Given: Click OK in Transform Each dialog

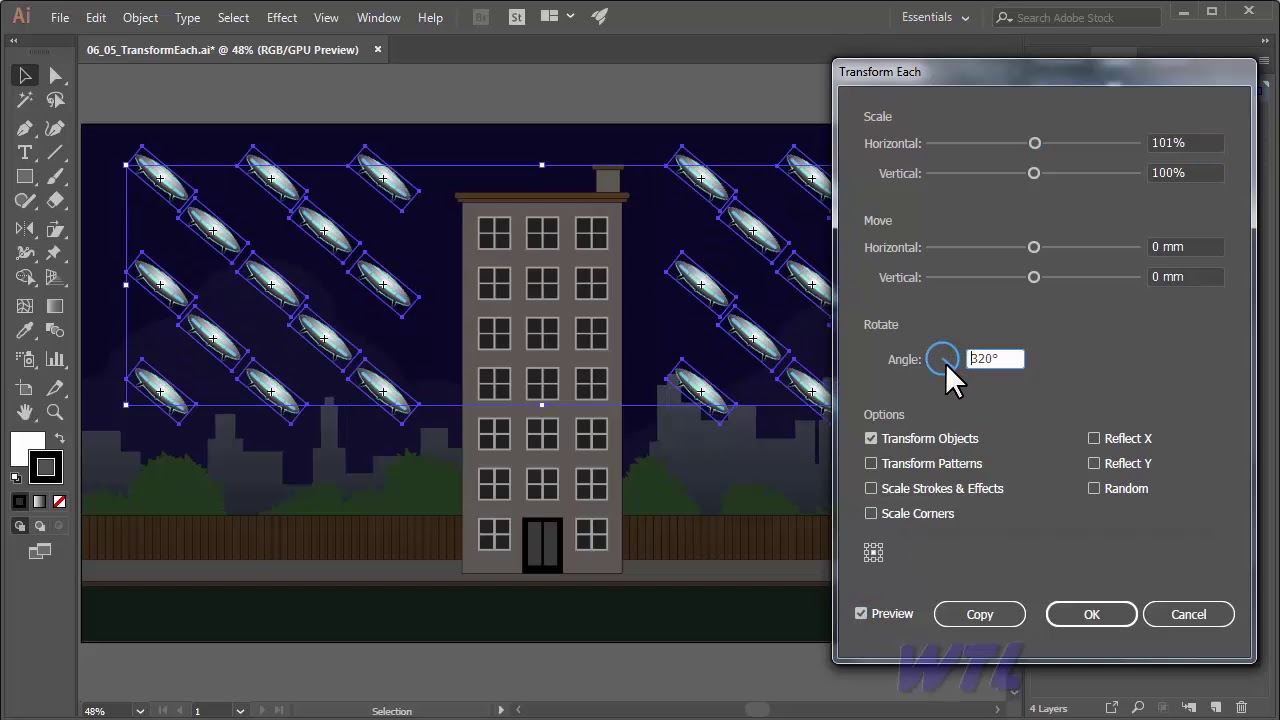Looking at the screenshot, I should pos(1091,614).
